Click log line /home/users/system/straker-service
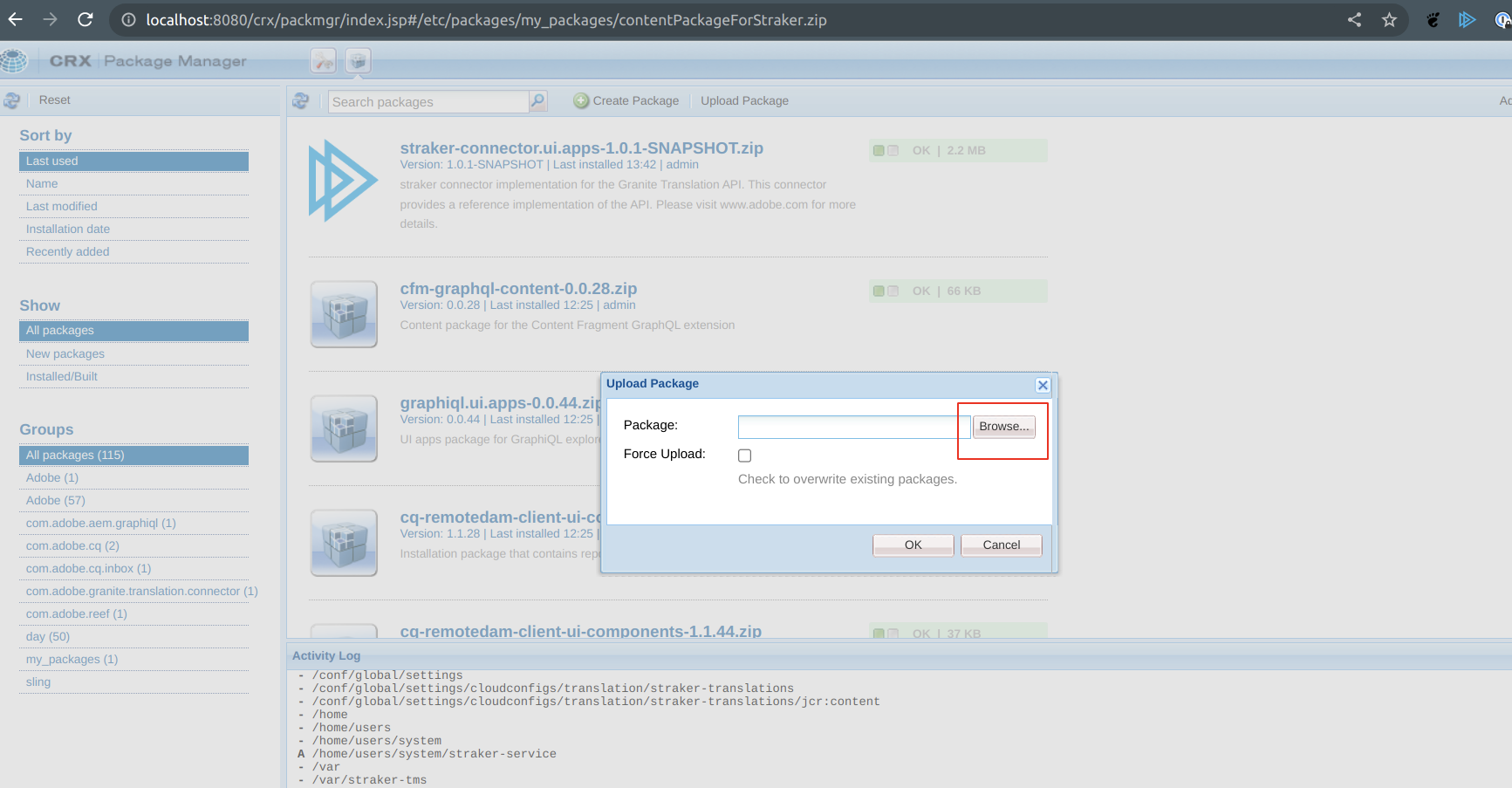This screenshot has width=1512, height=788. 434,754
